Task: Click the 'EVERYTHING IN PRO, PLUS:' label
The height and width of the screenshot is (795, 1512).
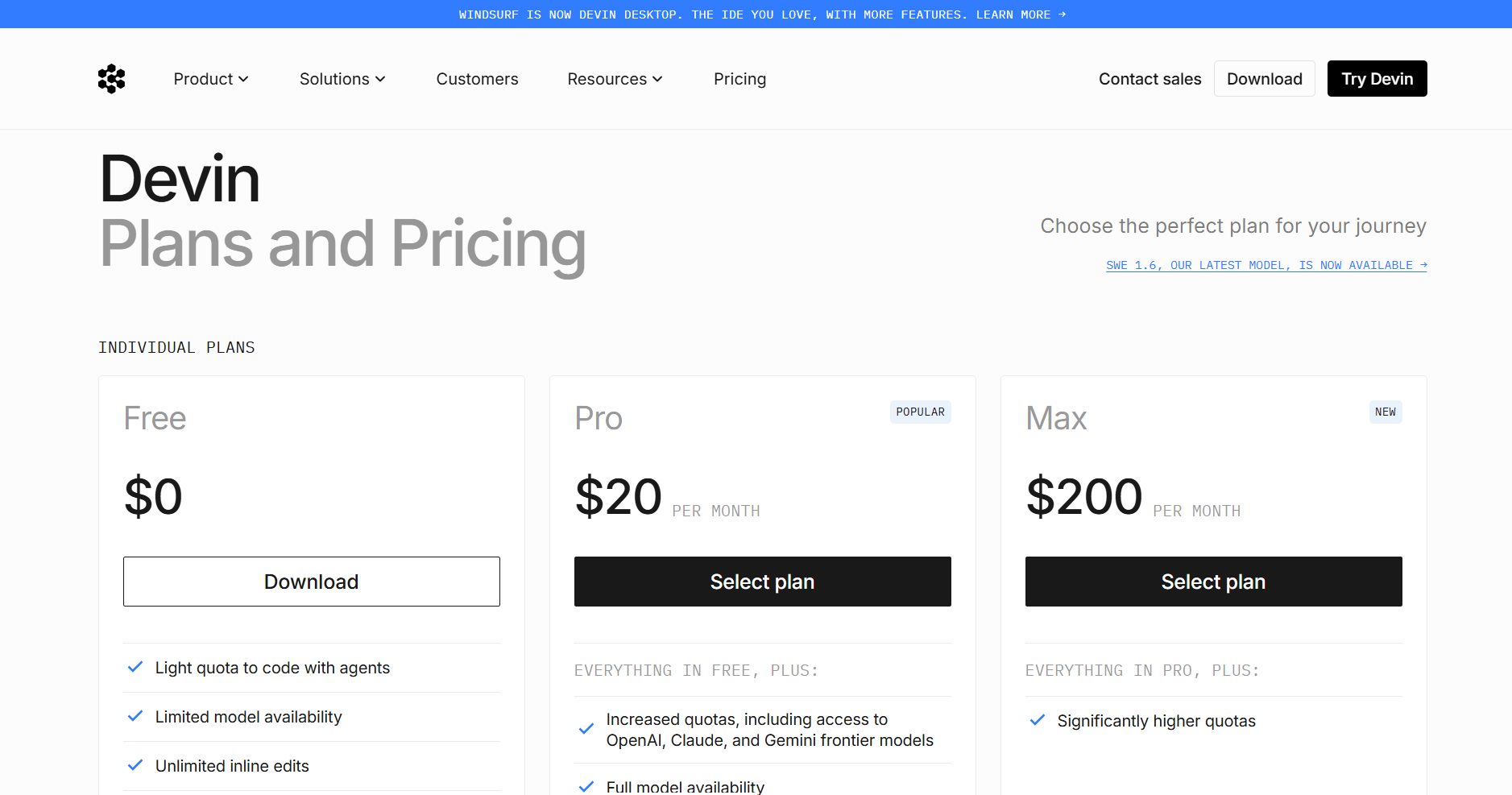Action: coord(1142,670)
